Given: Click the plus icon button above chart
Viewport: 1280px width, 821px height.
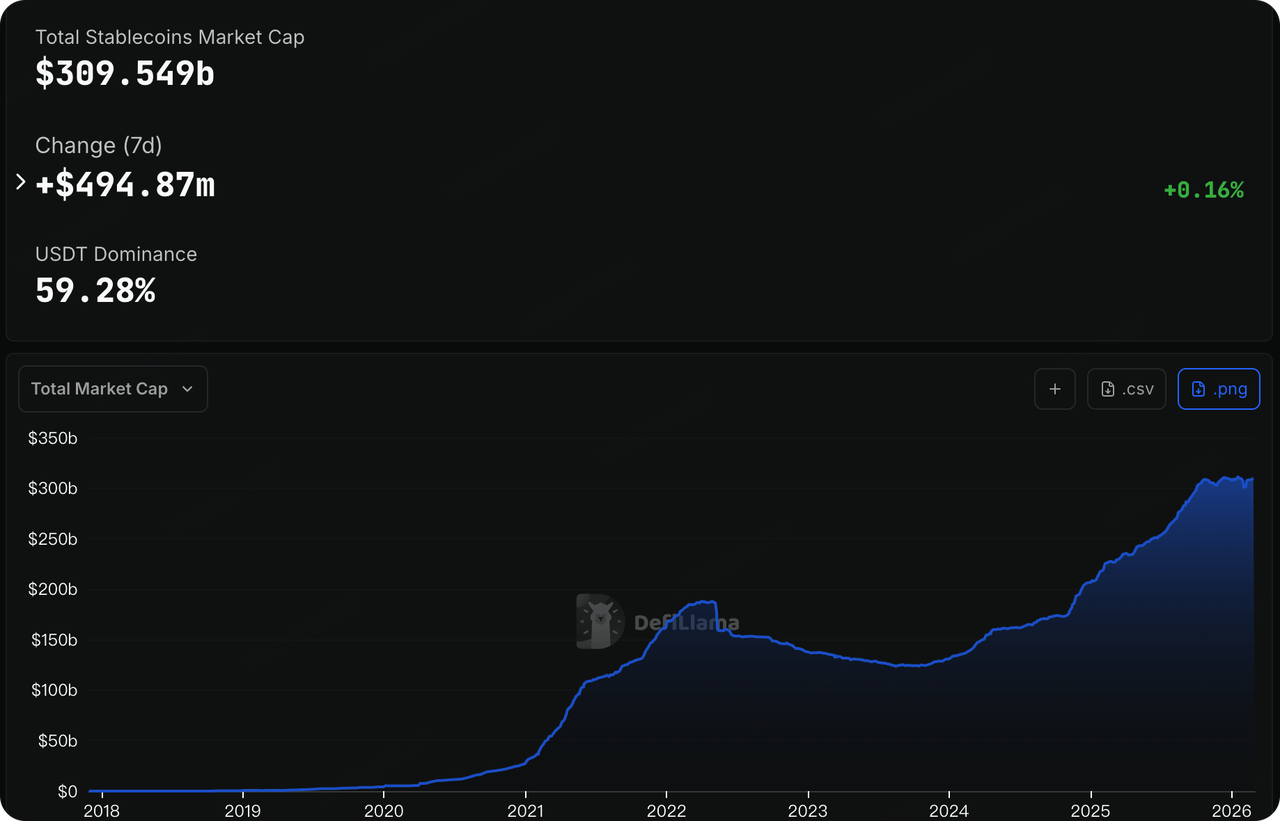Looking at the screenshot, I should pyautogui.click(x=1055, y=389).
